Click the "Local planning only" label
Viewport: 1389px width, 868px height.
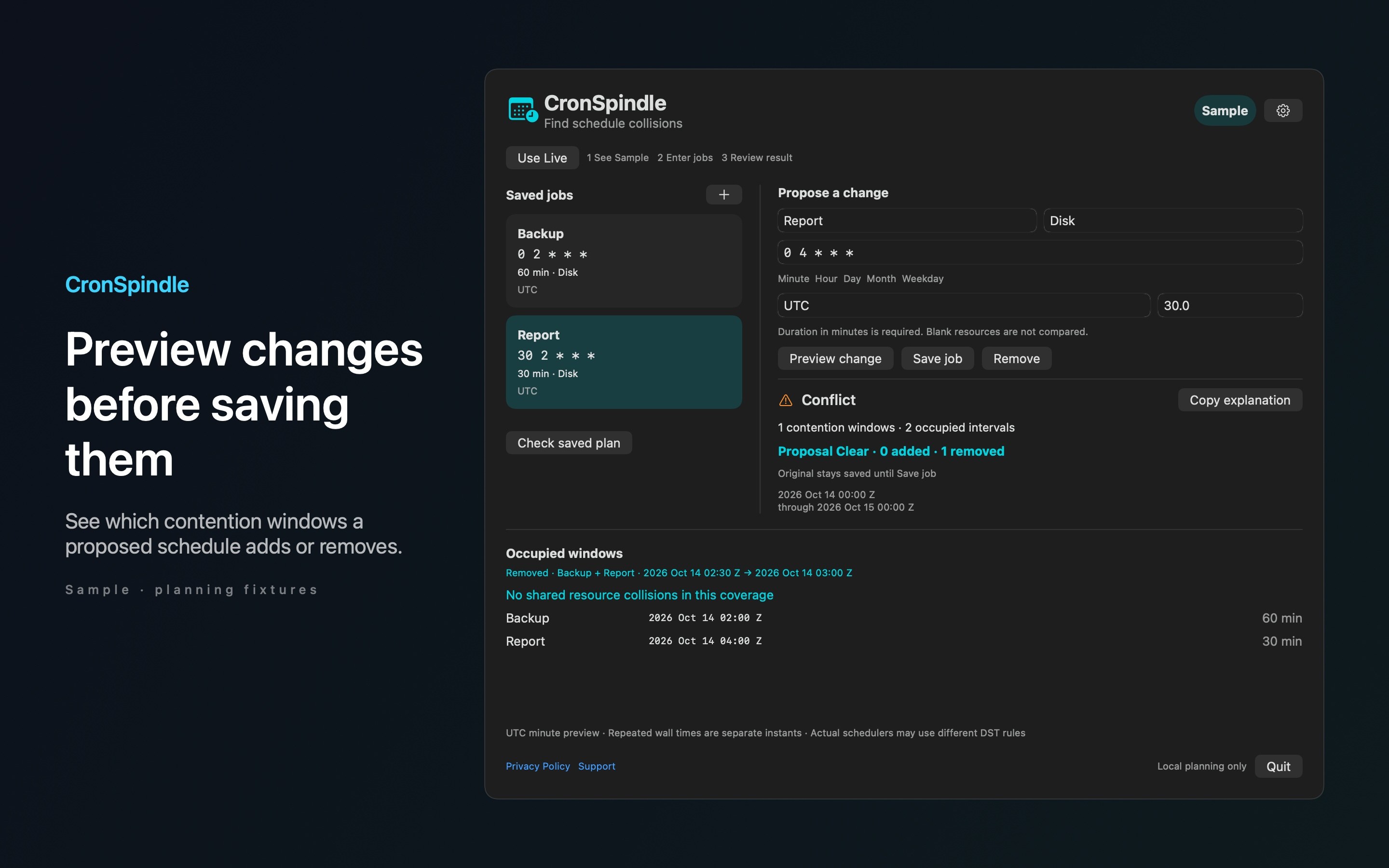pos(1201,766)
